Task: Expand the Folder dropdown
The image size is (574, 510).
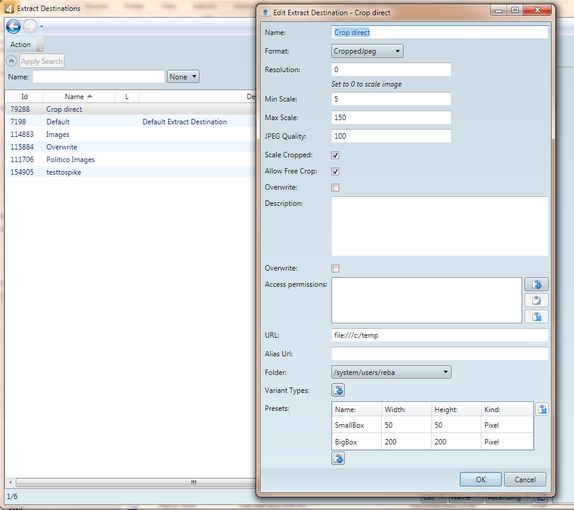Action: (x=391, y=372)
